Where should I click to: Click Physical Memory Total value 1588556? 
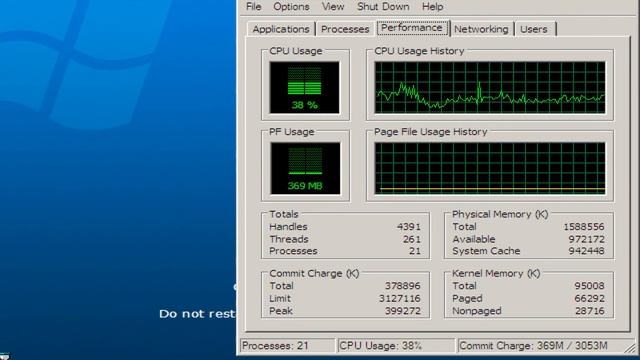pyautogui.click(x=584, y=227)
